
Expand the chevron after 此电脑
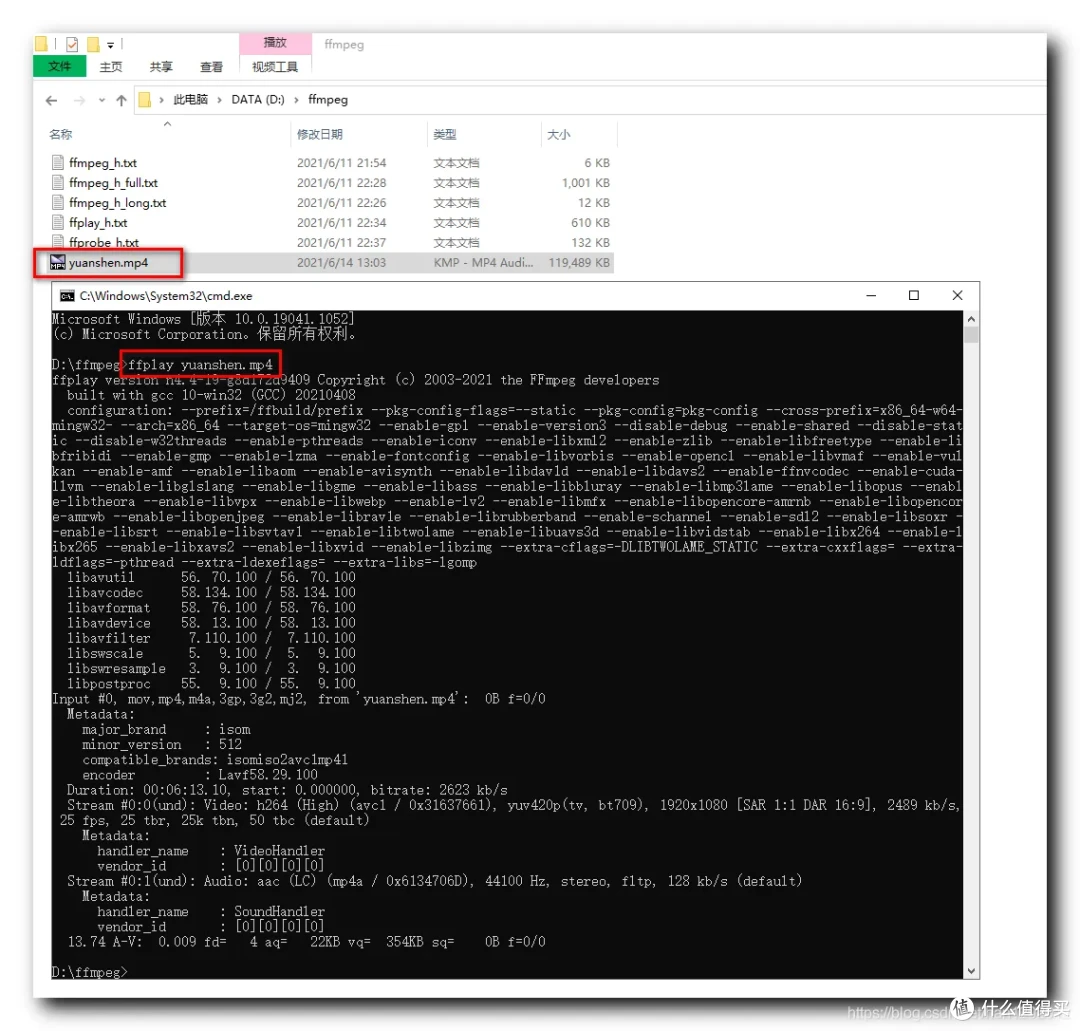click(x=219, y=101)
